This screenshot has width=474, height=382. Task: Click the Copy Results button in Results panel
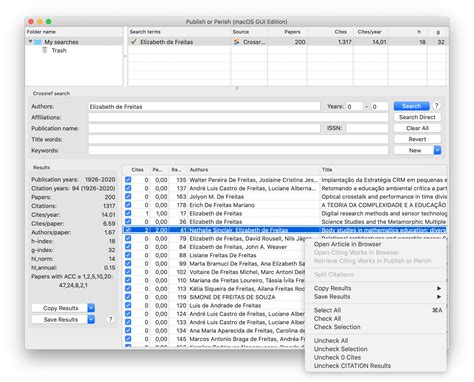[60, 308]
